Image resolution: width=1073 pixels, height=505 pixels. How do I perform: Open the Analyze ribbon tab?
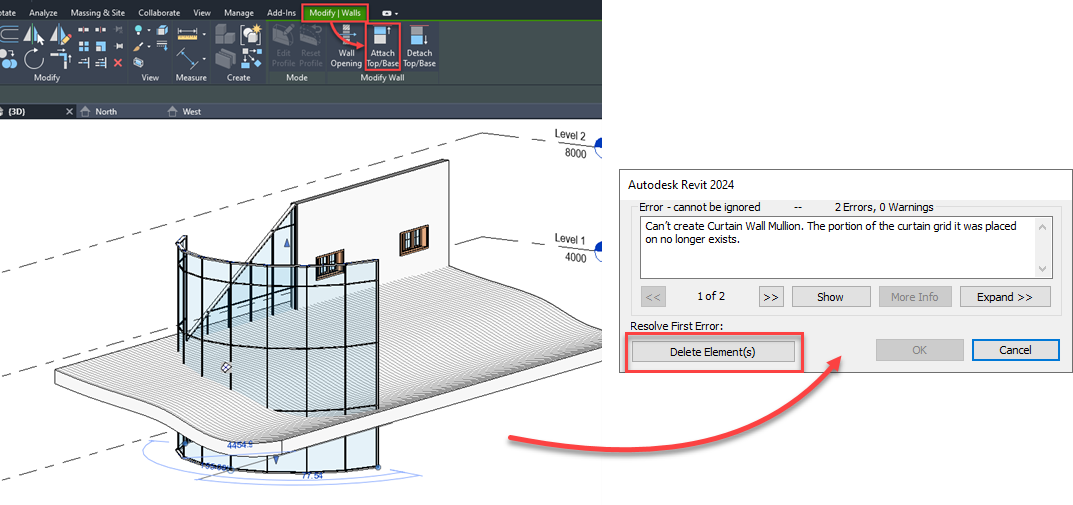click(43, 13)
